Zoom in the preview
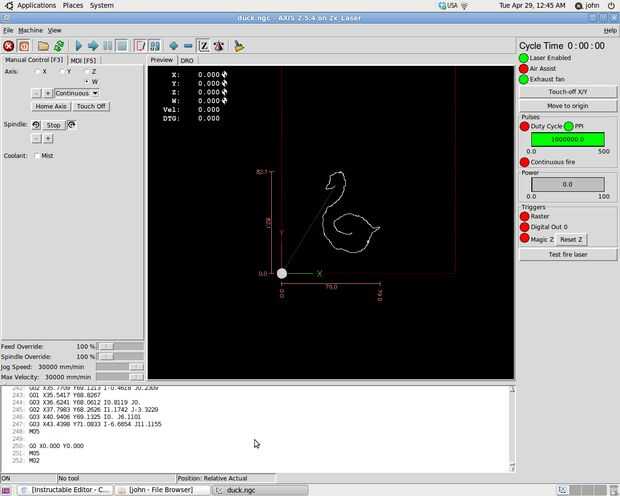 (174, 46)
